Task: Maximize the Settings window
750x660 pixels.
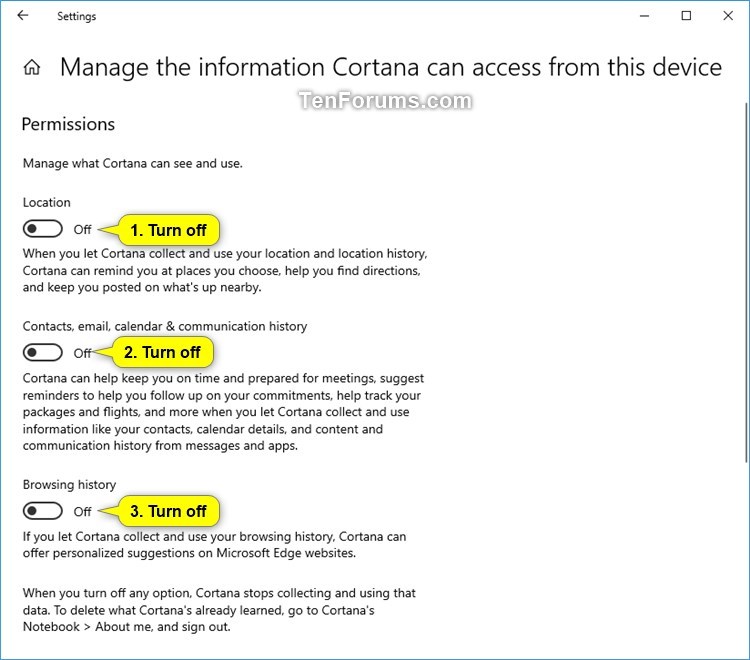Action: coord(686,16)
